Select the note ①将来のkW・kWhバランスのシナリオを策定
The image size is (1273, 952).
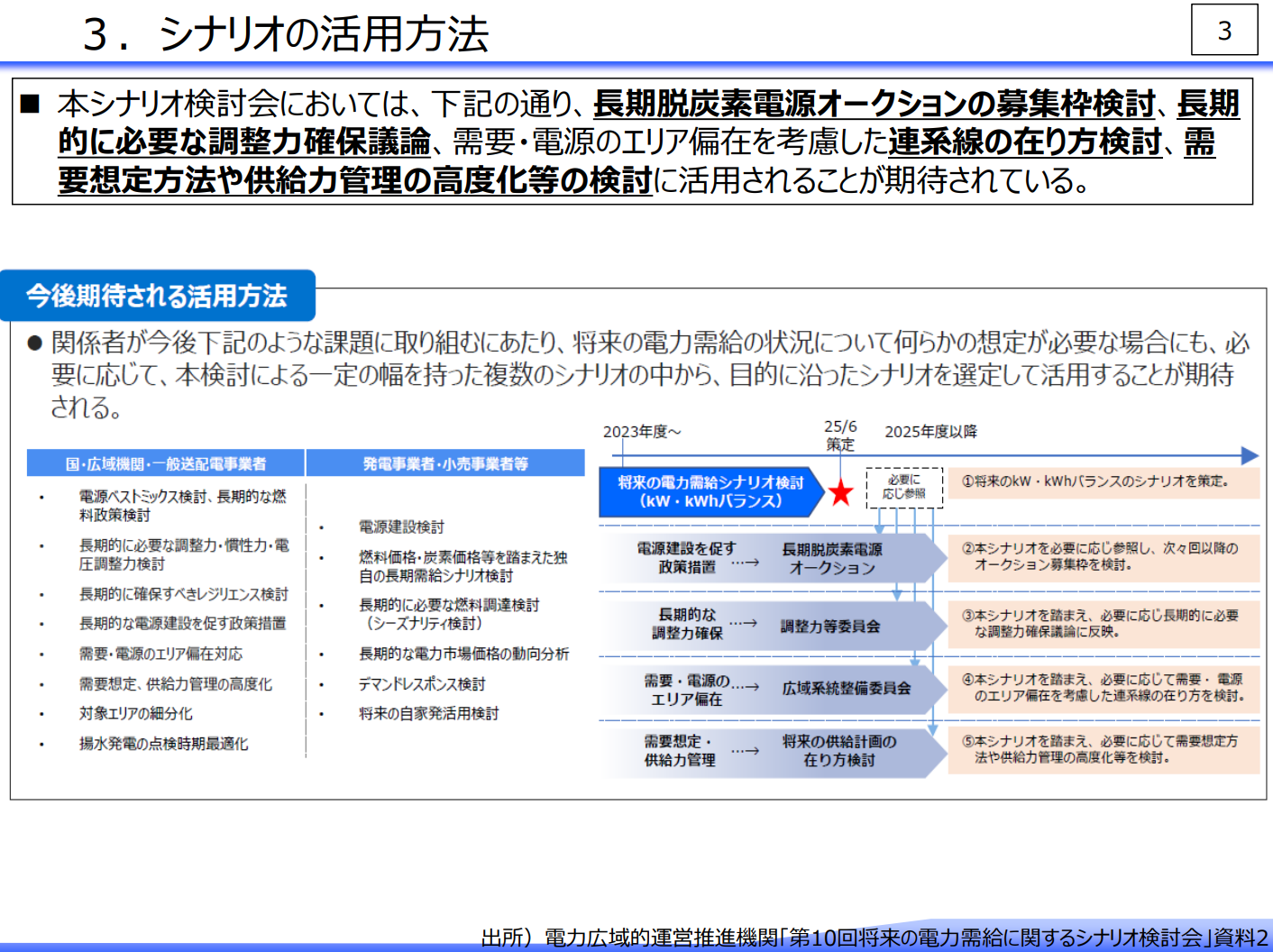pyautogui.click(x=1104, y=481)
